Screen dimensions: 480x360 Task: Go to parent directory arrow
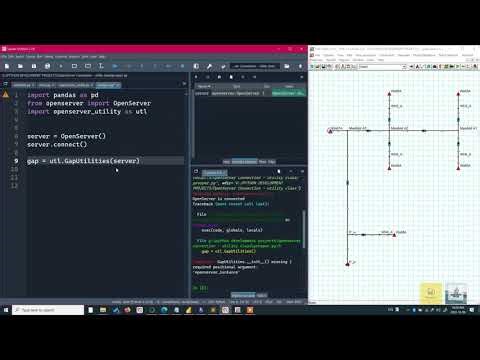coord(300,66)
